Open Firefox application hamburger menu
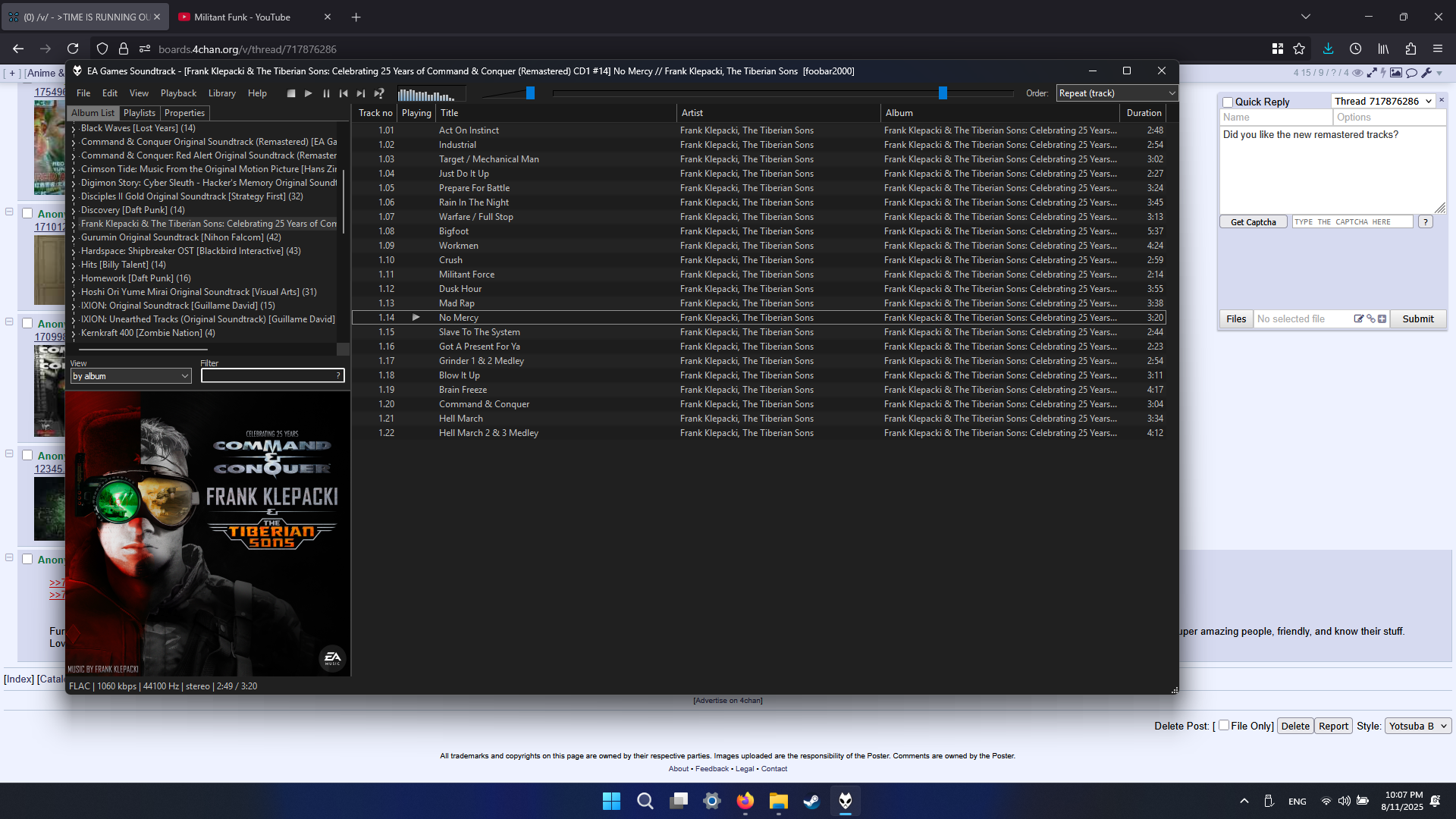The image size is (1456, 819). 1438,49
